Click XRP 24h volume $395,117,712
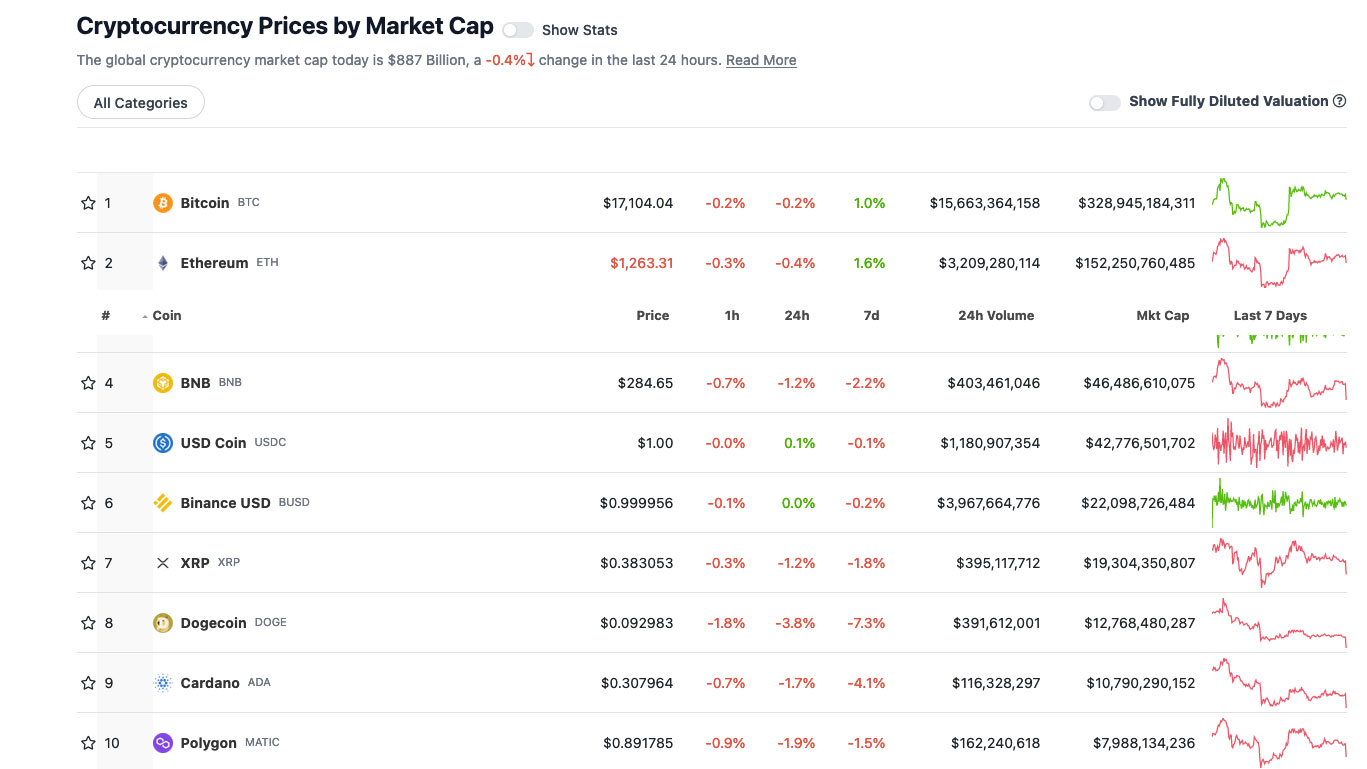1367x769 pixels. (998, 563)
